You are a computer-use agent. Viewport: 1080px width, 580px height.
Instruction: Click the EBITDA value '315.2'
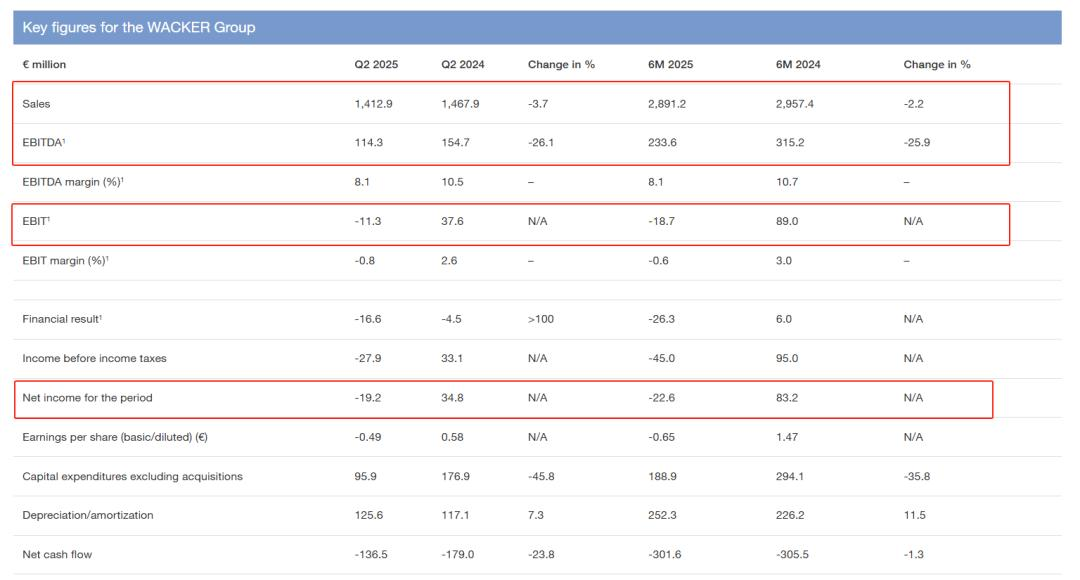(x=790, y=143)
